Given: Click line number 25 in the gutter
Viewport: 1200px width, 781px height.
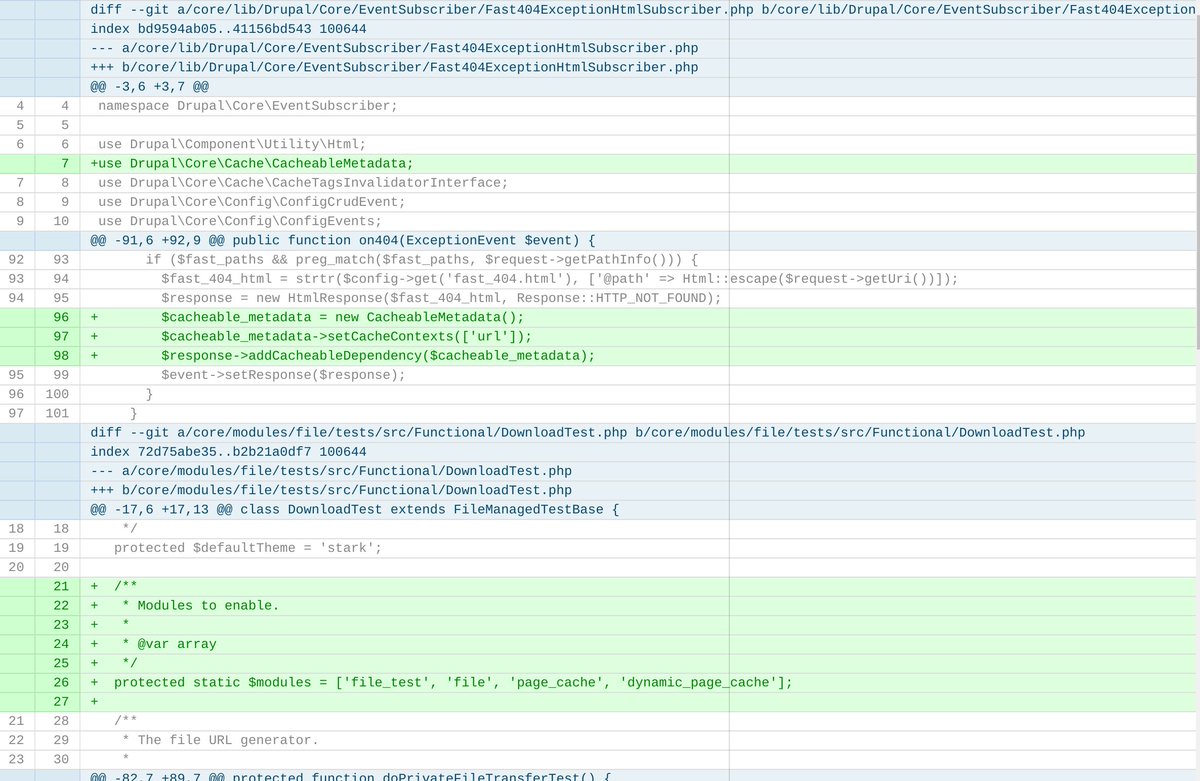Looking at the screenshot, I should click(61, 663).
